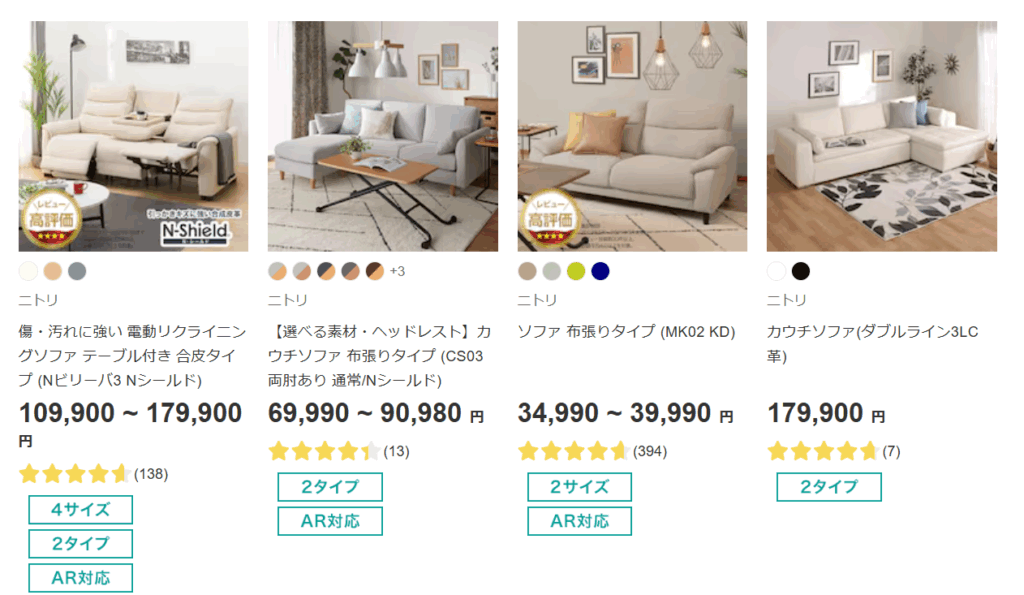Click the 2タイプ tag under the 179,900円 leather sofa
The width and height of the screenshot is (1024, 595).
tap(829, 487)
